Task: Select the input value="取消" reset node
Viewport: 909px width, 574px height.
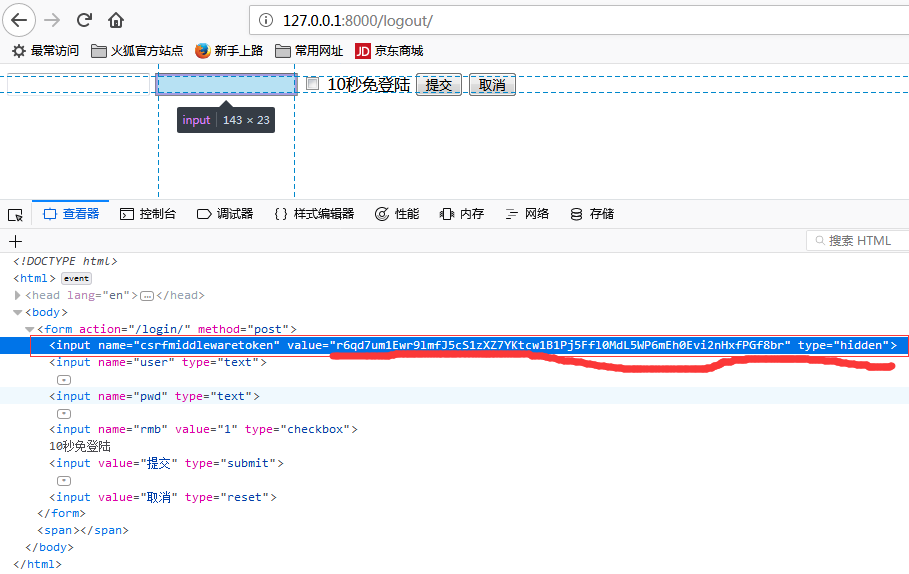Action: [x=163, y=497]
